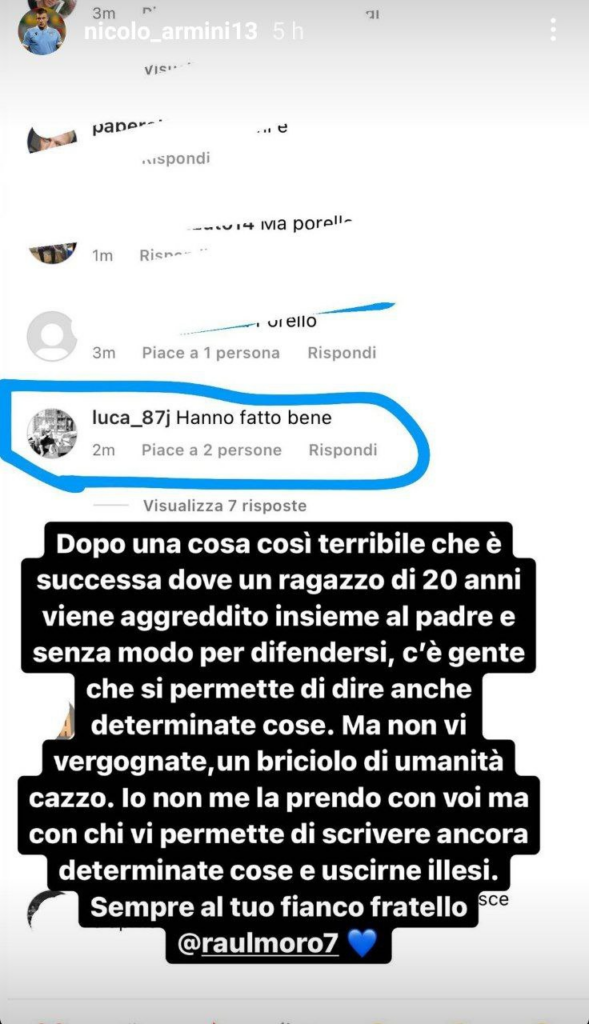Image resolution: width=589 pixels, height=1024 pixels.
Task: View Piace a 2 persone likes
Action: 212,450
